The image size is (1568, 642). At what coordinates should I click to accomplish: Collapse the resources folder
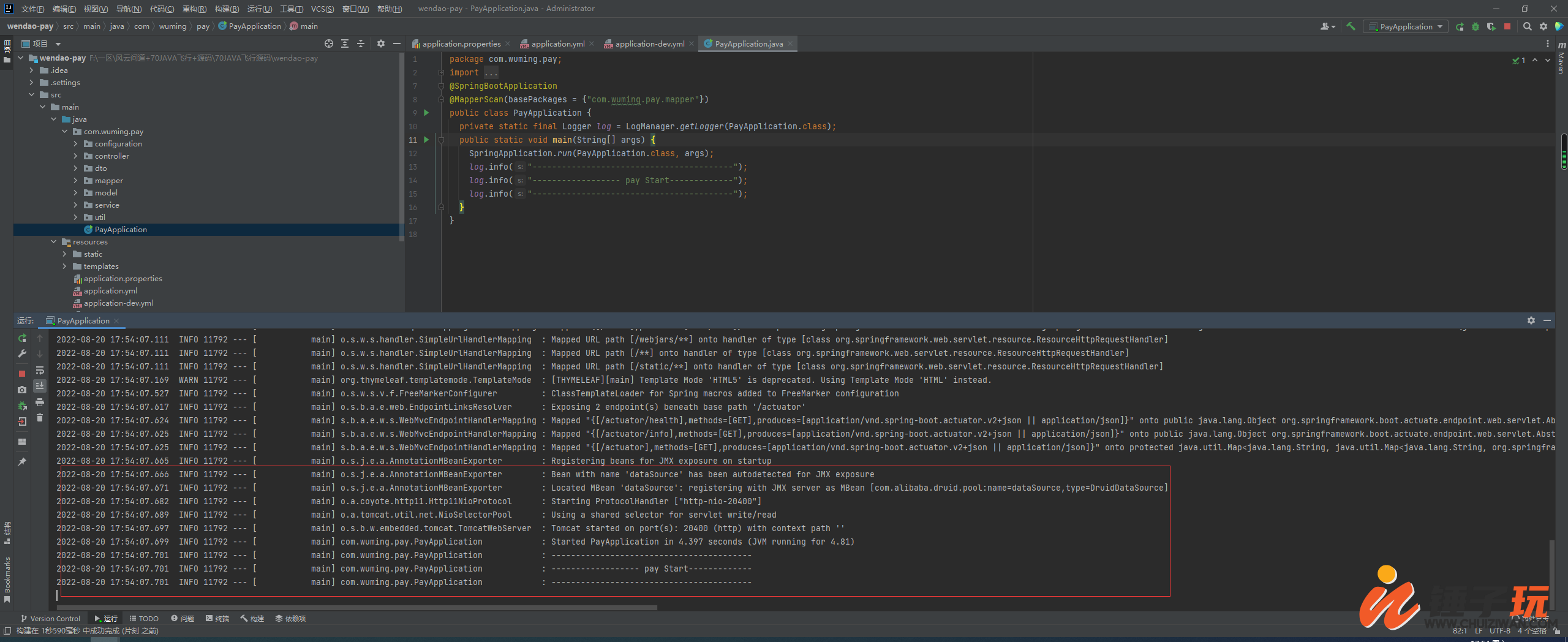(x=54, y=242)
